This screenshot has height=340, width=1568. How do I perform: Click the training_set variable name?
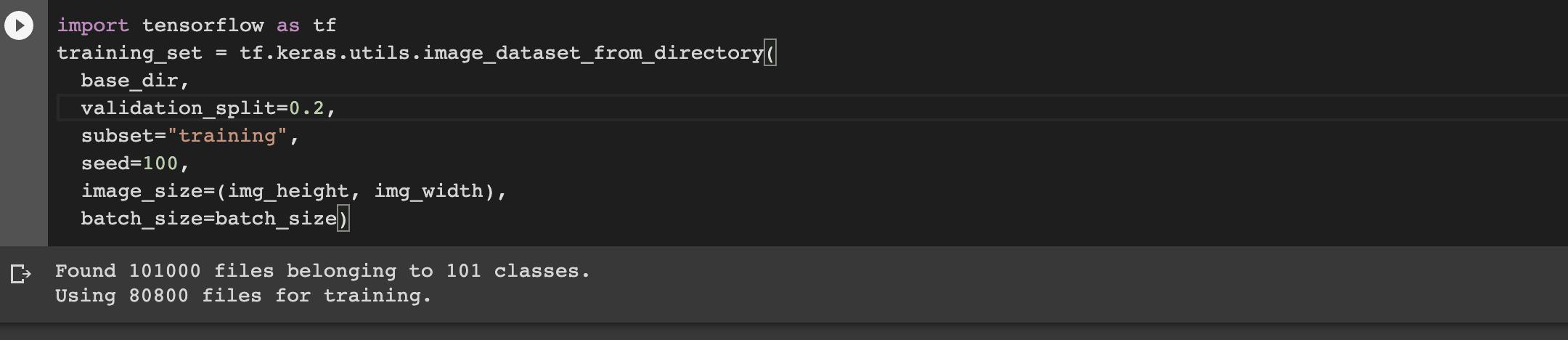click(x=129, y=53)
